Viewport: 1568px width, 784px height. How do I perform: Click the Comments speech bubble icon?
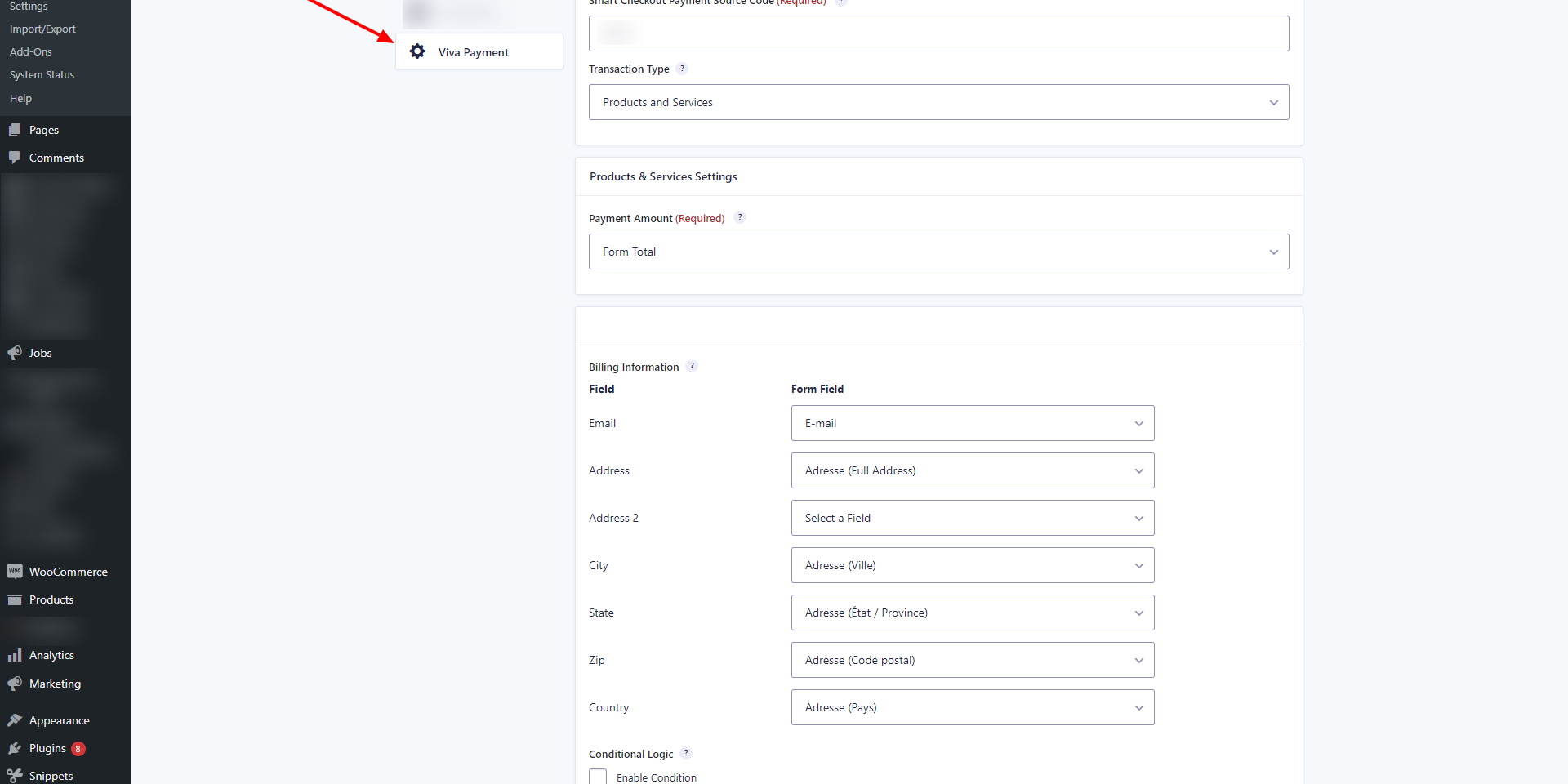pos(15,158)
